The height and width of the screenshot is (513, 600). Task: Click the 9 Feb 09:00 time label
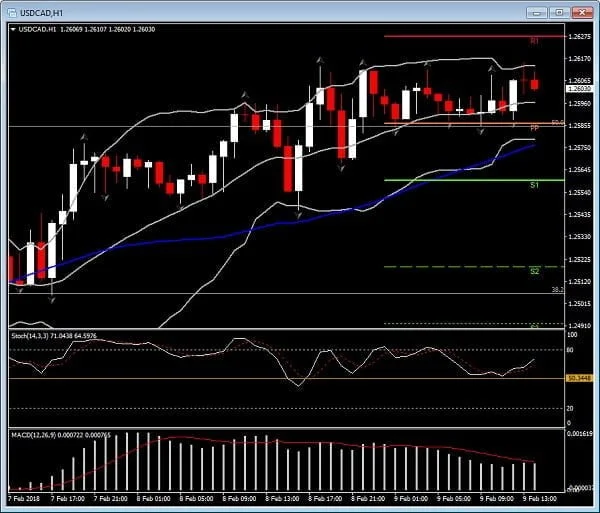(497, 499)
